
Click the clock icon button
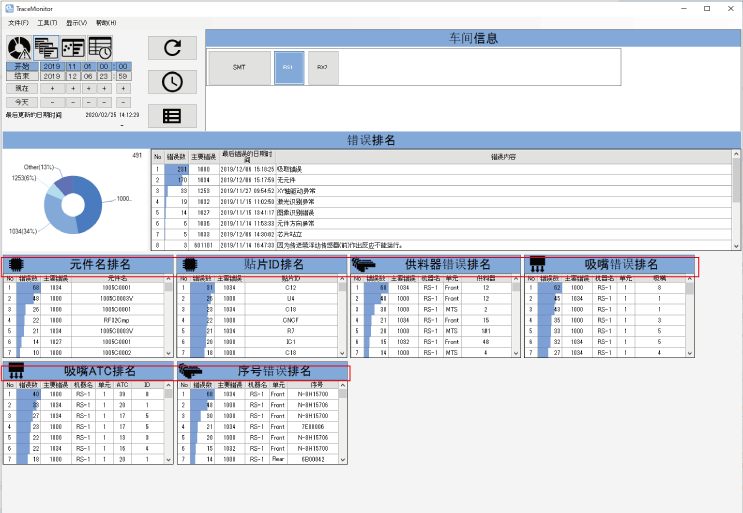pyautogui.click(x=172, y=82)
